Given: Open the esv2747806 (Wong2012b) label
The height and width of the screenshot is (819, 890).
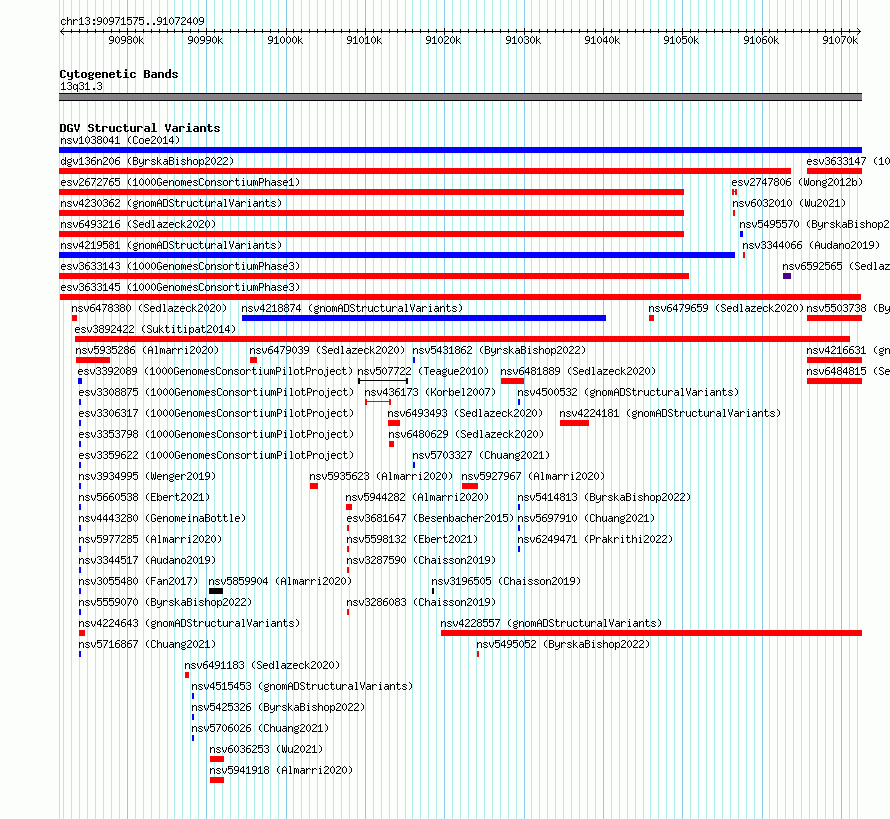Looking at the screenshot, I should click(x=797, y=182).
